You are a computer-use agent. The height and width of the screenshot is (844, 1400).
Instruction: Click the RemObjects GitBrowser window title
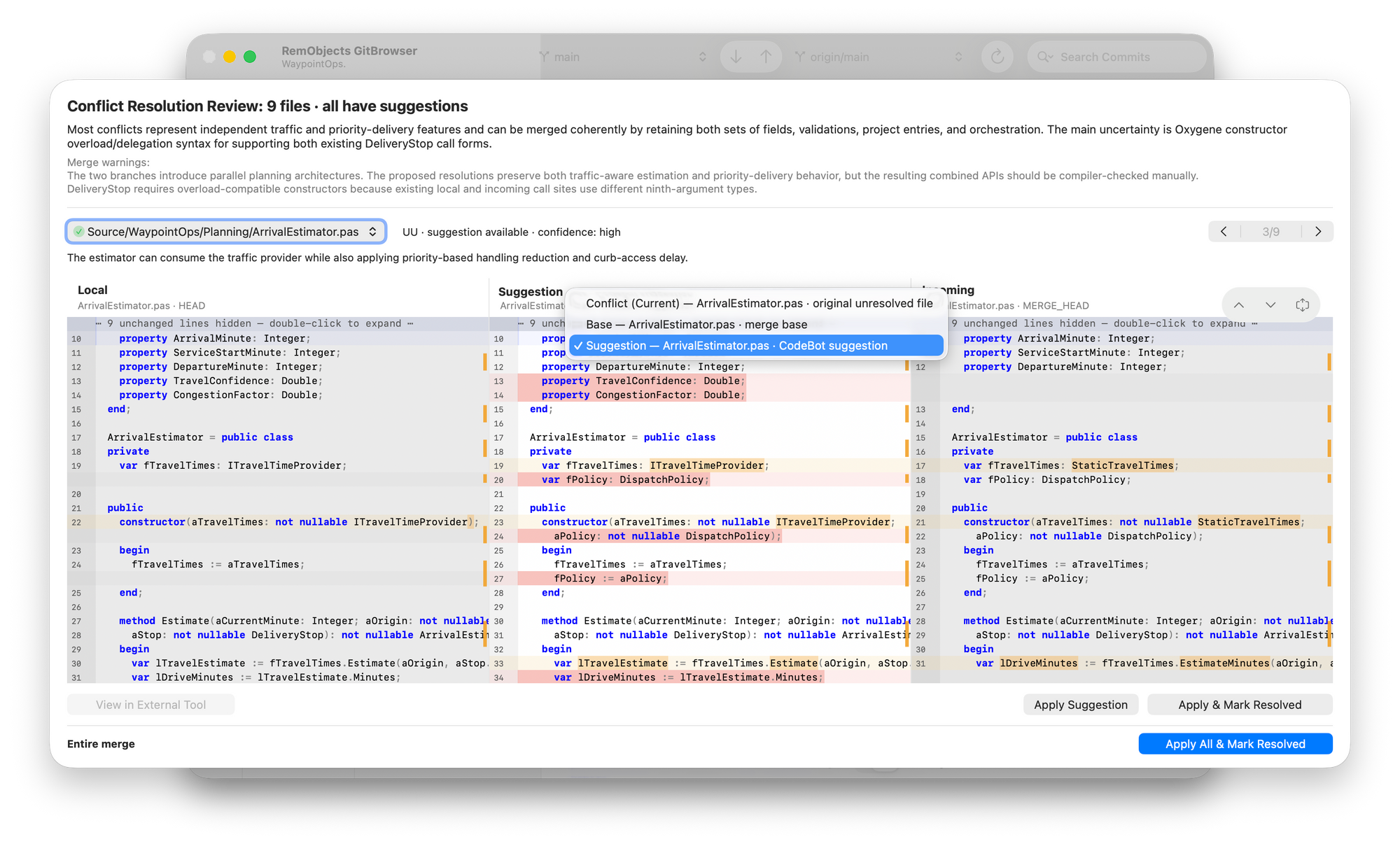coord(349,50)
